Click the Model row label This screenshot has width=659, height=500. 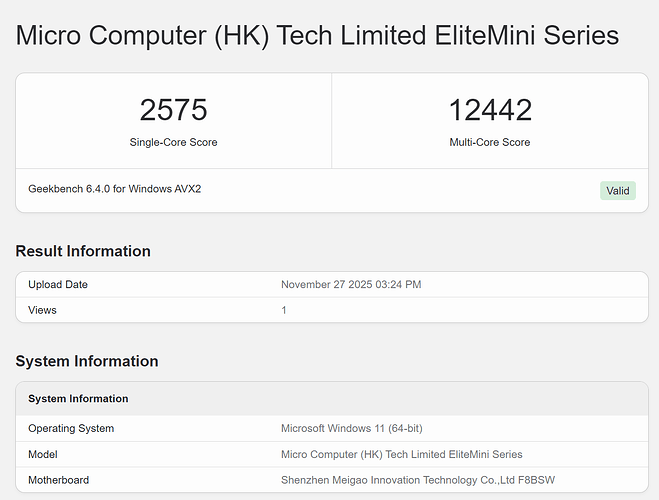point(44,454)
